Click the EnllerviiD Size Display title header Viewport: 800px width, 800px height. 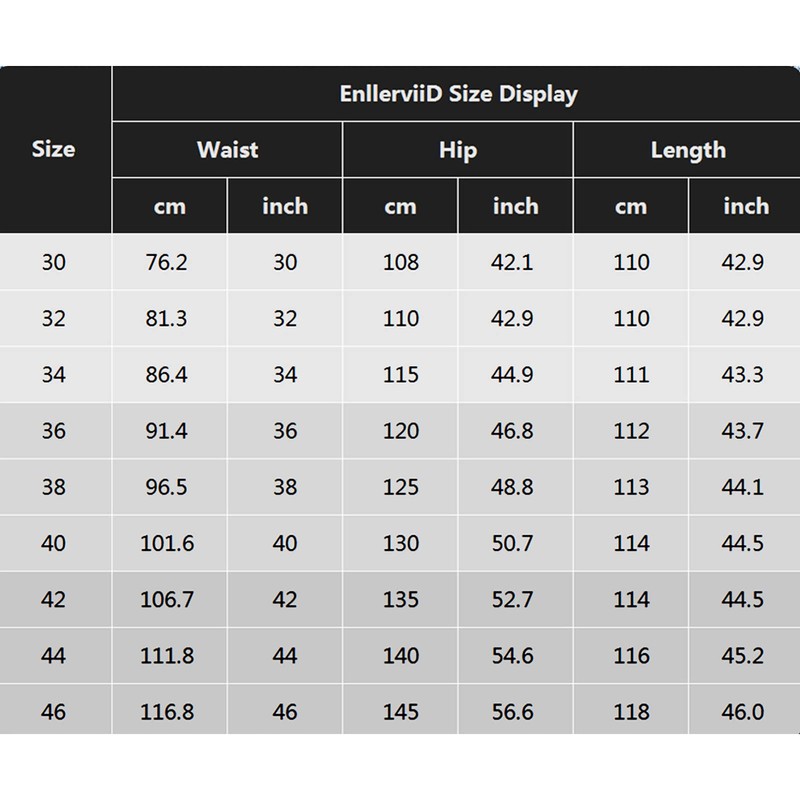(457, 95)
